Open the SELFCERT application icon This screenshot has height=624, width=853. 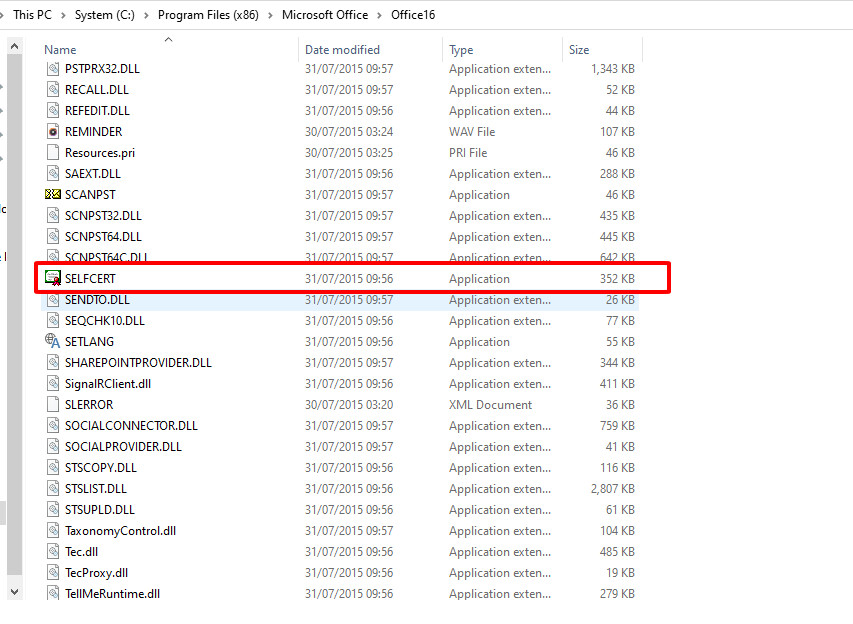(x=53, y=279)
